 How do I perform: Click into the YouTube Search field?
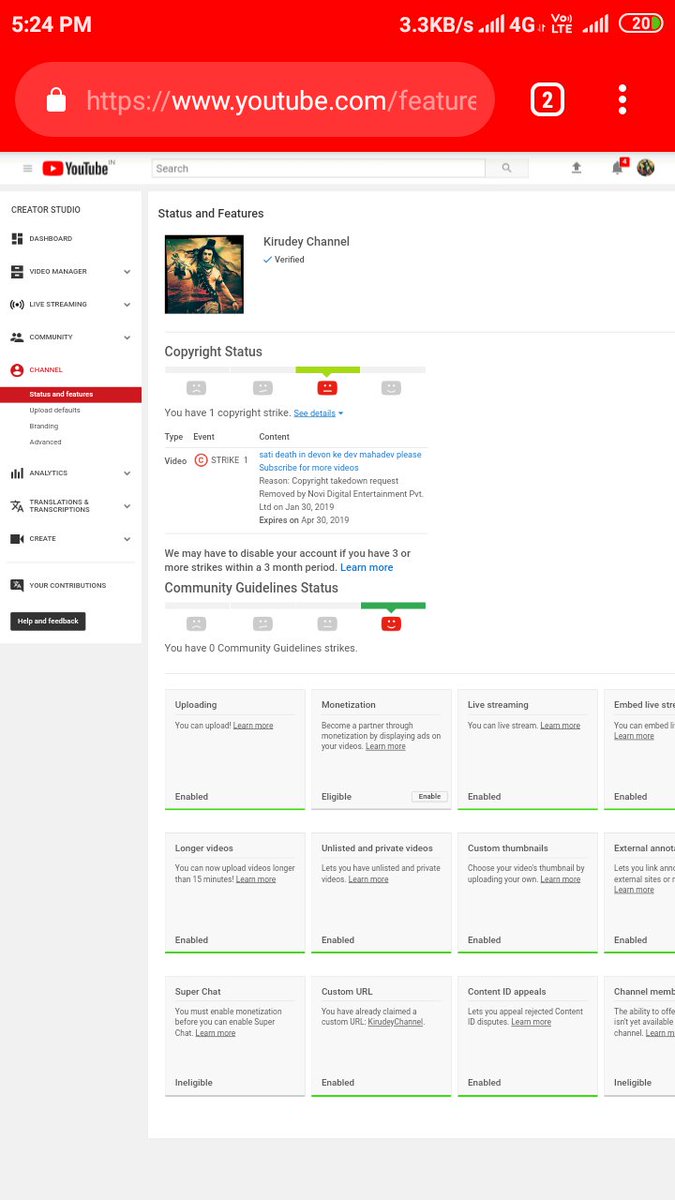point(318,168)
